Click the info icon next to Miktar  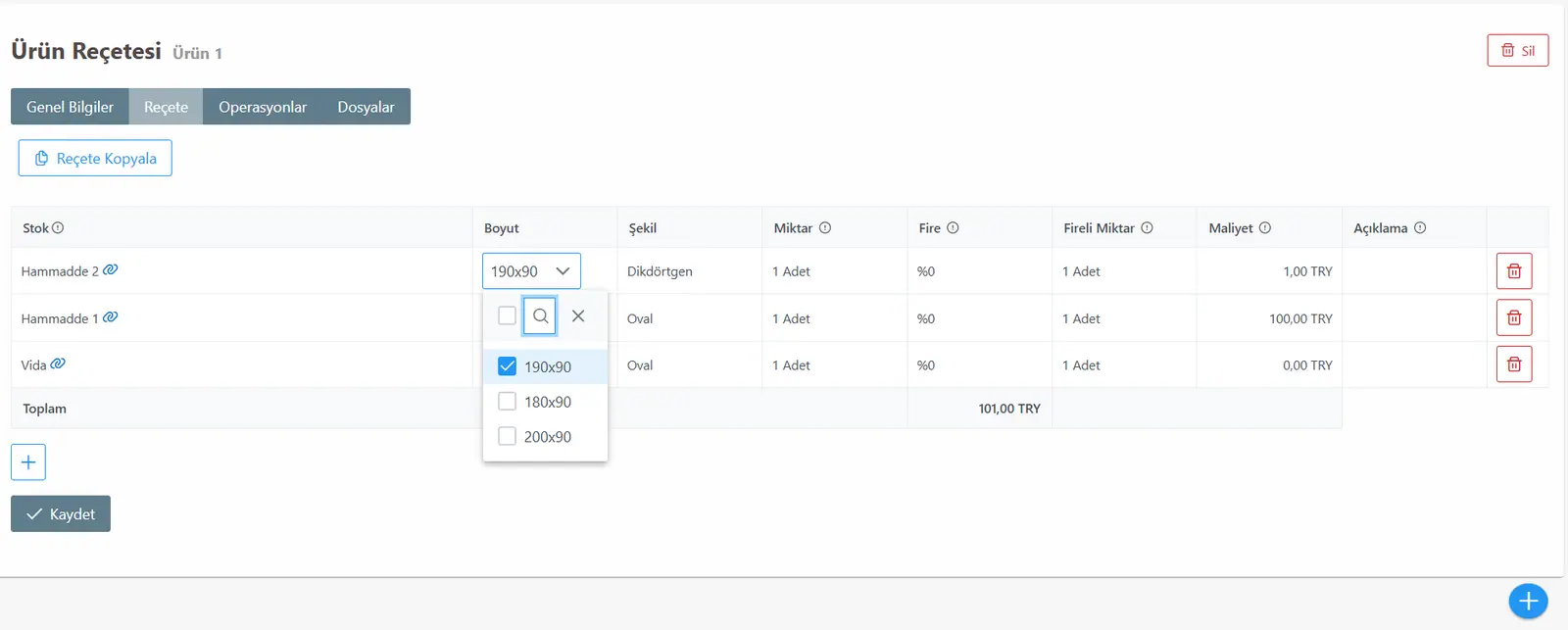825,227
